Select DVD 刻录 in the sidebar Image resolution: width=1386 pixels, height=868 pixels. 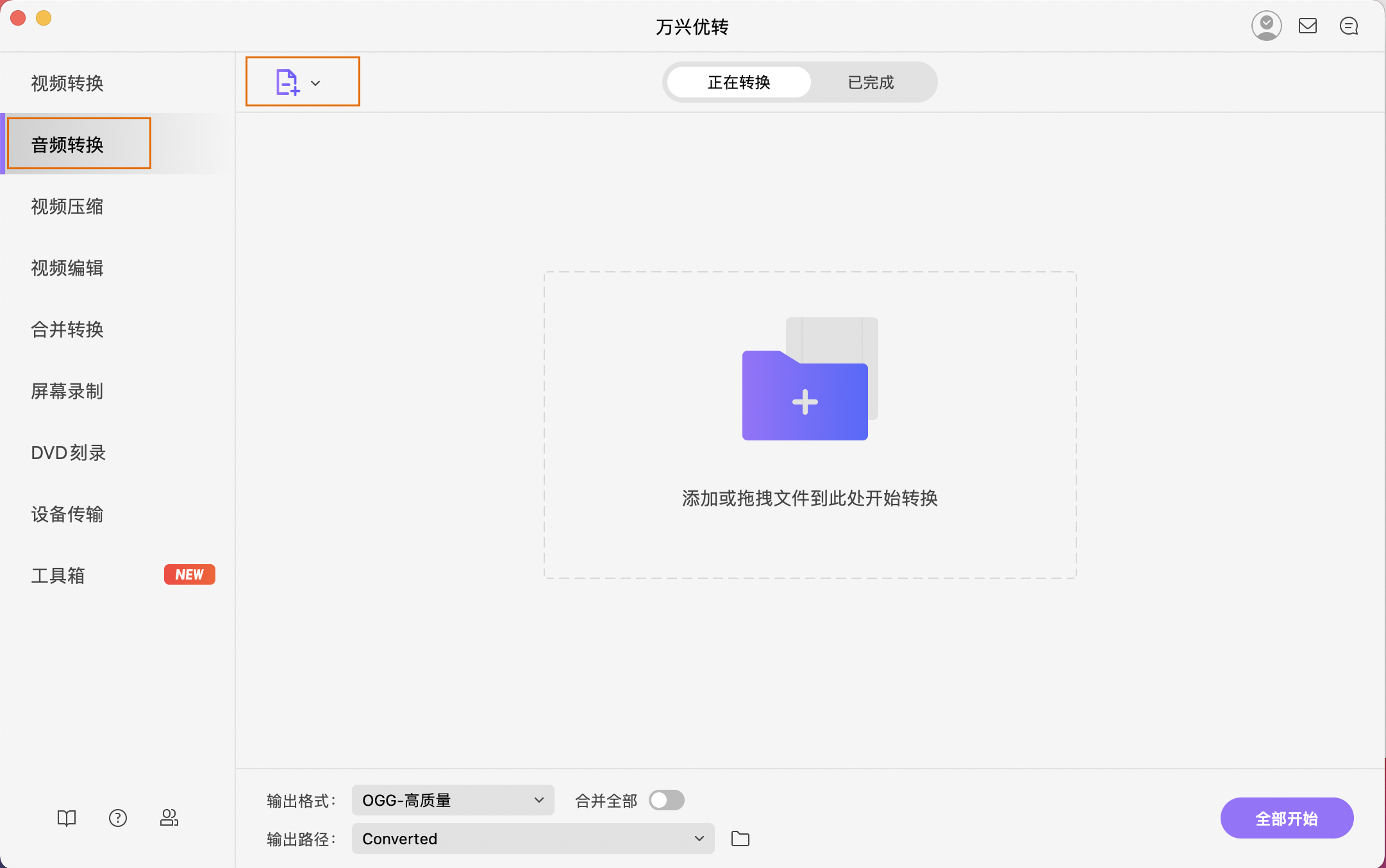pos(117,452)
